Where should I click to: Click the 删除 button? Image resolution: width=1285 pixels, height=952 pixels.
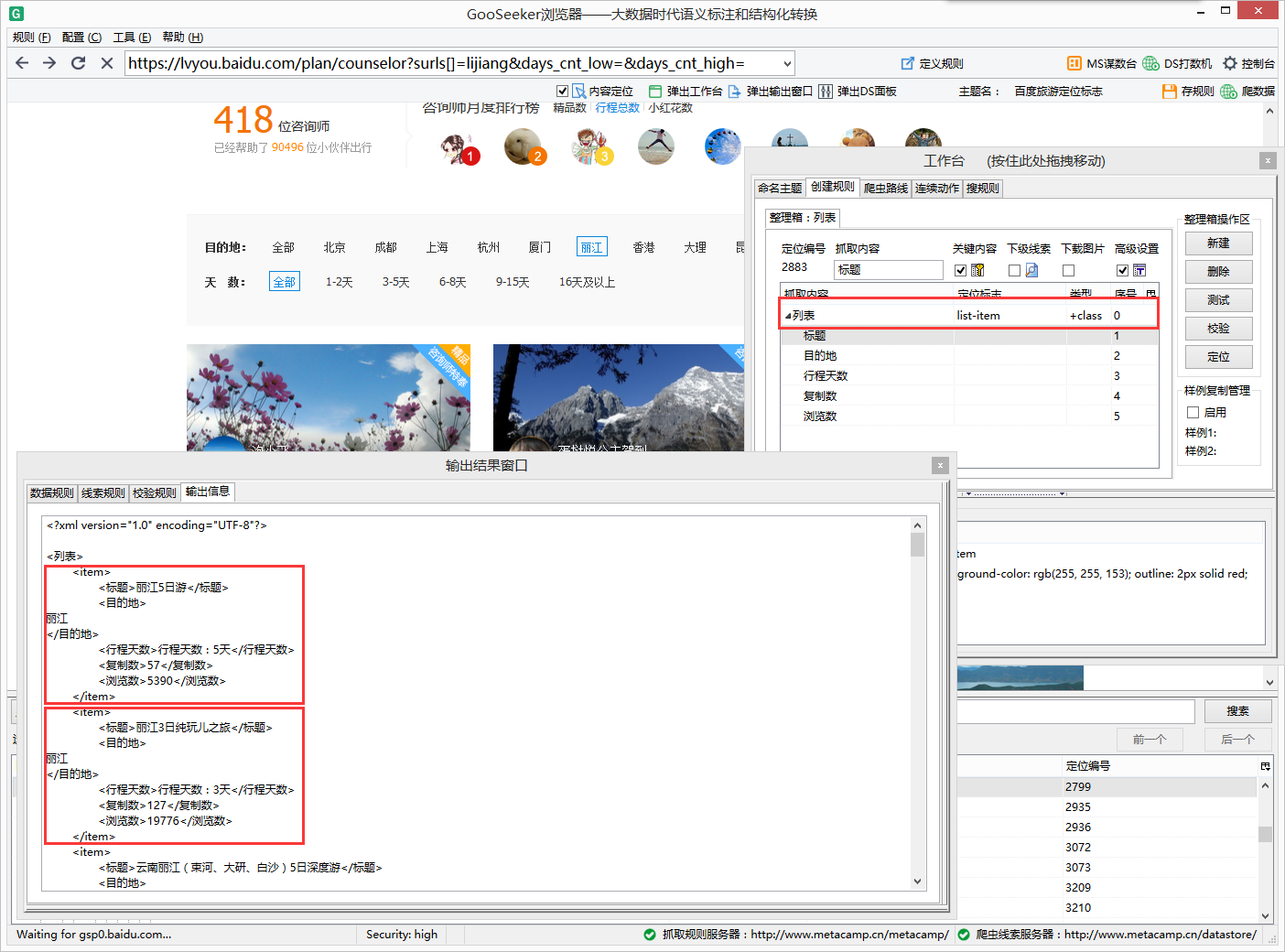point(1218,272)
